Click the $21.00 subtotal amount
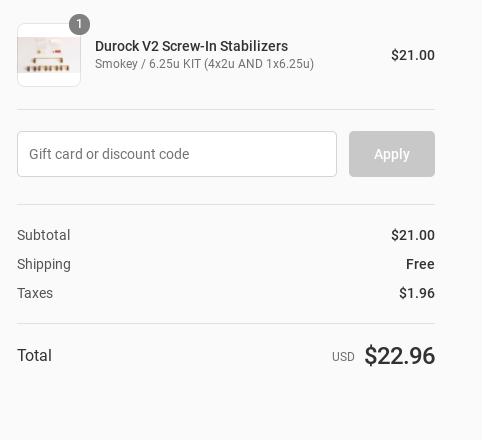 click(x=413, y=235)
